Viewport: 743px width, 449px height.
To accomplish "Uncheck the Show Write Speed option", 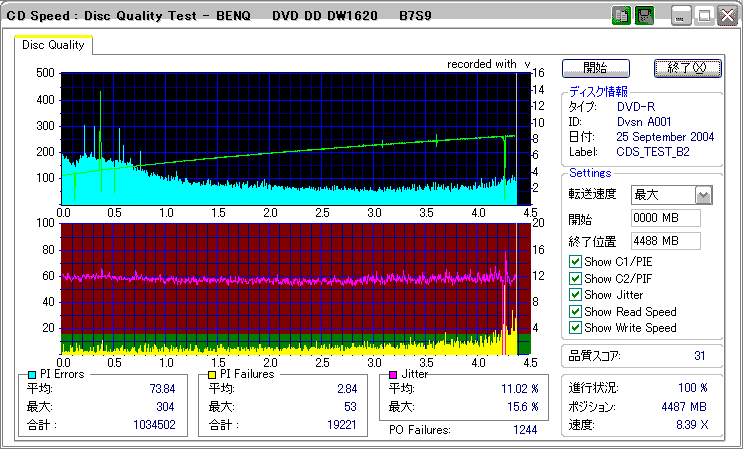I will tap(575, 327).
